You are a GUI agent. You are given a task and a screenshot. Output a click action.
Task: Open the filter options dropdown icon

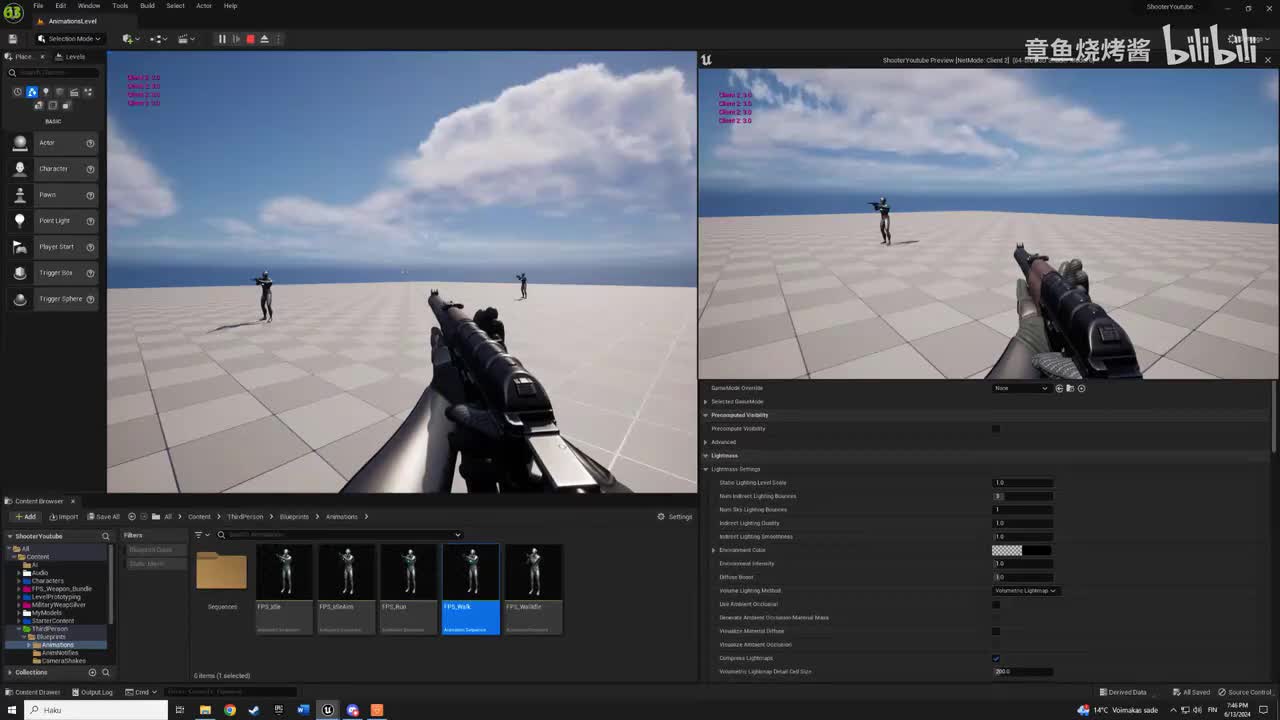pyautogui.click(x=200, y=535)
